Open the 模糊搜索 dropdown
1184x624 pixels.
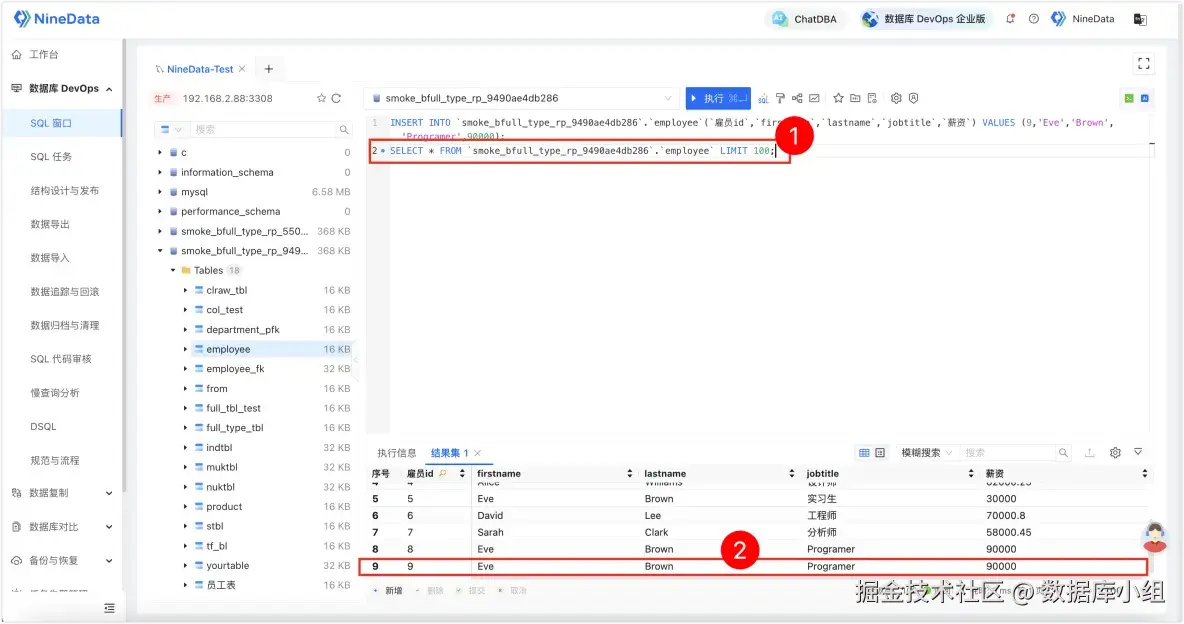pyautogui.click(x=926, y=452)
